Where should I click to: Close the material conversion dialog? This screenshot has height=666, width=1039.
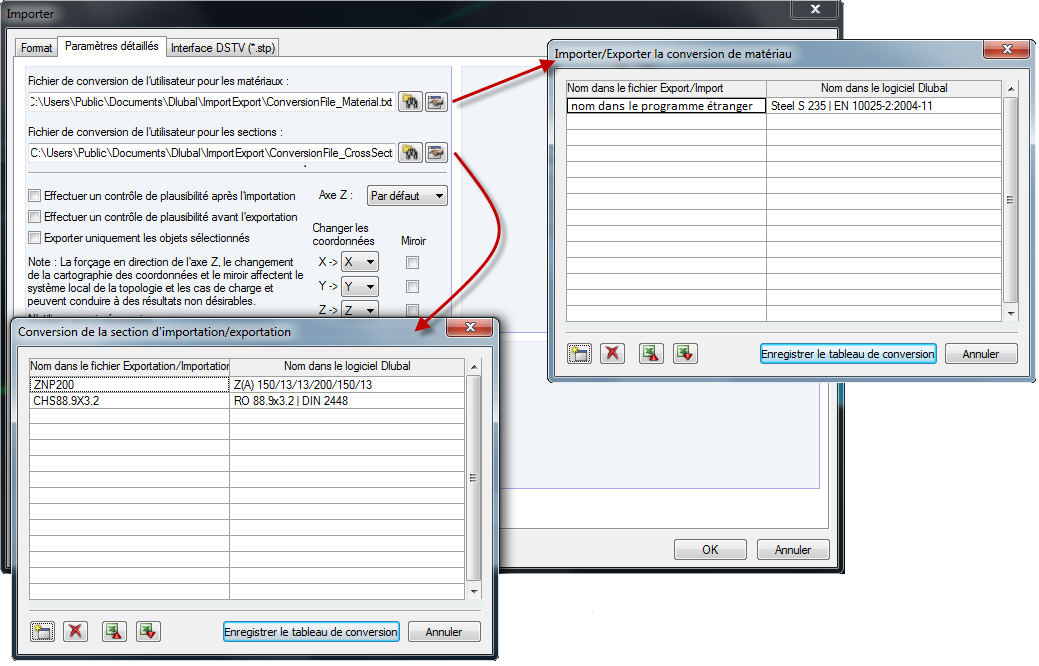1007,49
